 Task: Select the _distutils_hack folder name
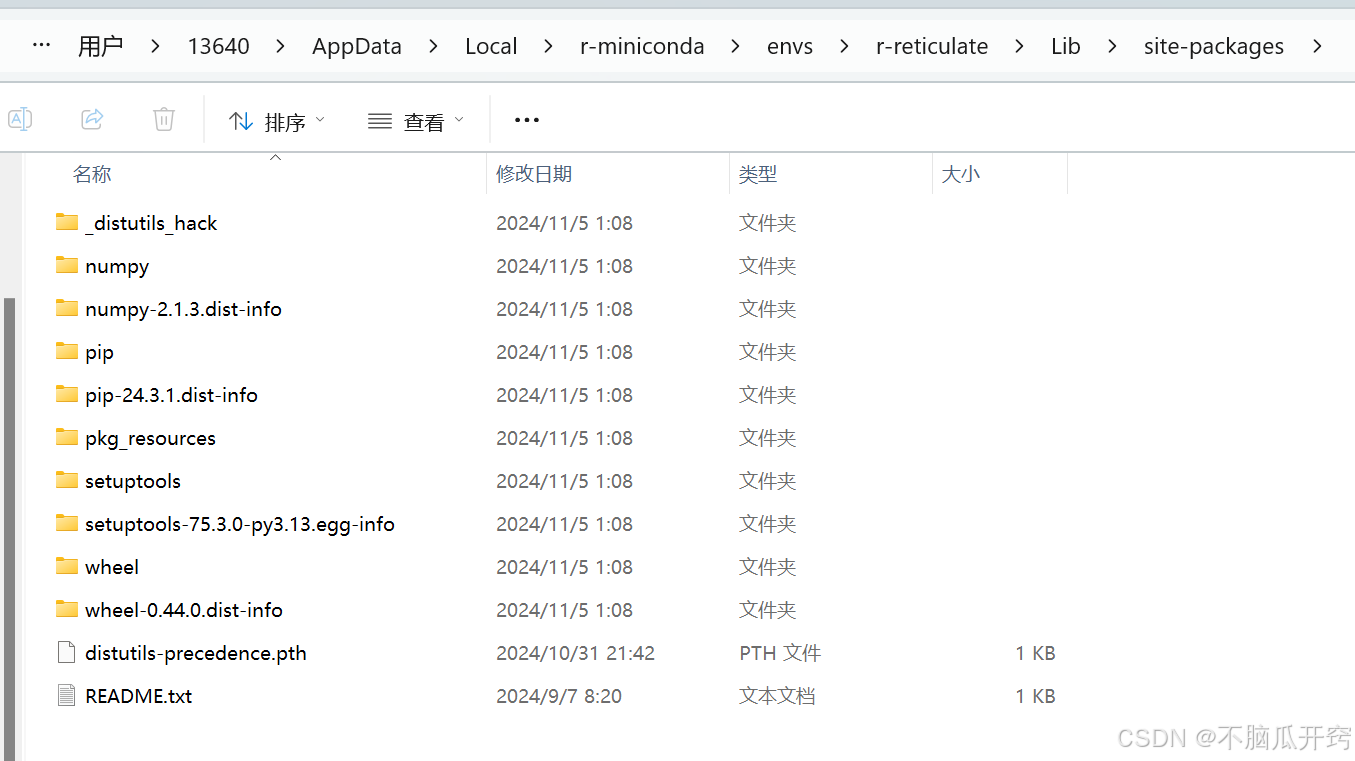[151, 223]
